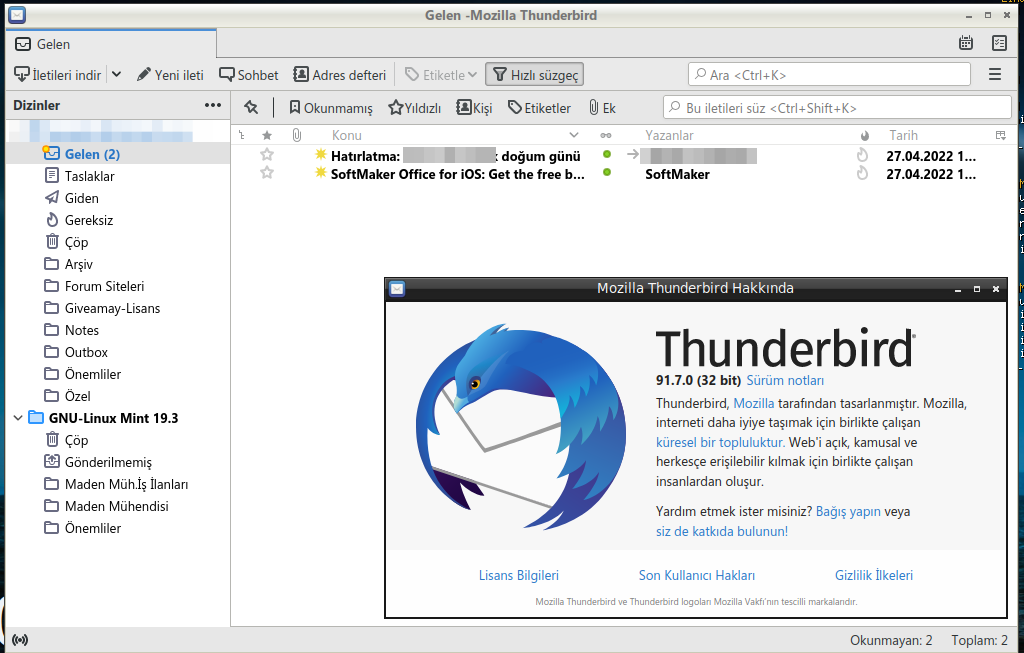Sort by the attachment column header

tap(296, 135)
